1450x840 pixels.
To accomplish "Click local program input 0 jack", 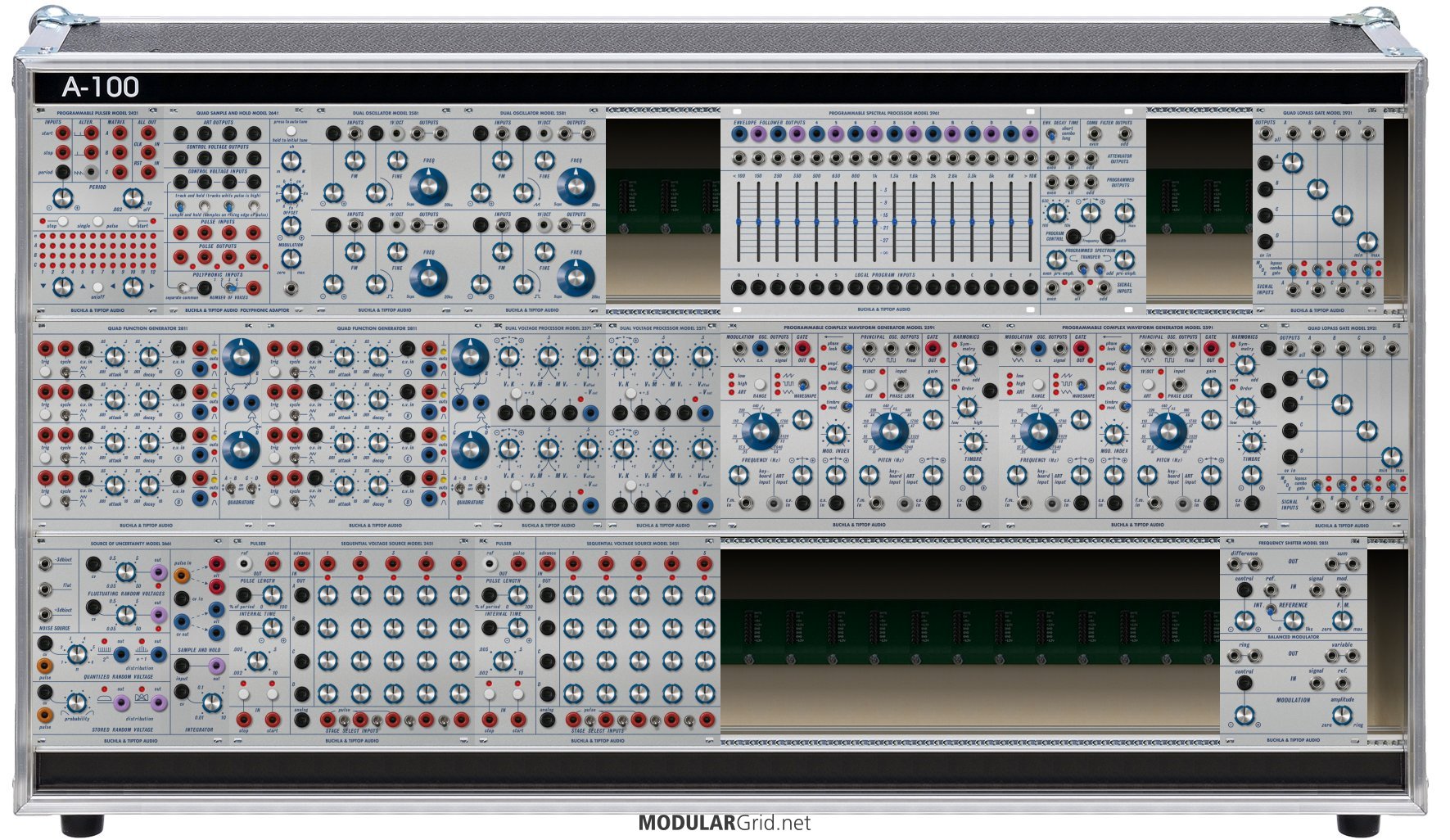I will (739, 287).
